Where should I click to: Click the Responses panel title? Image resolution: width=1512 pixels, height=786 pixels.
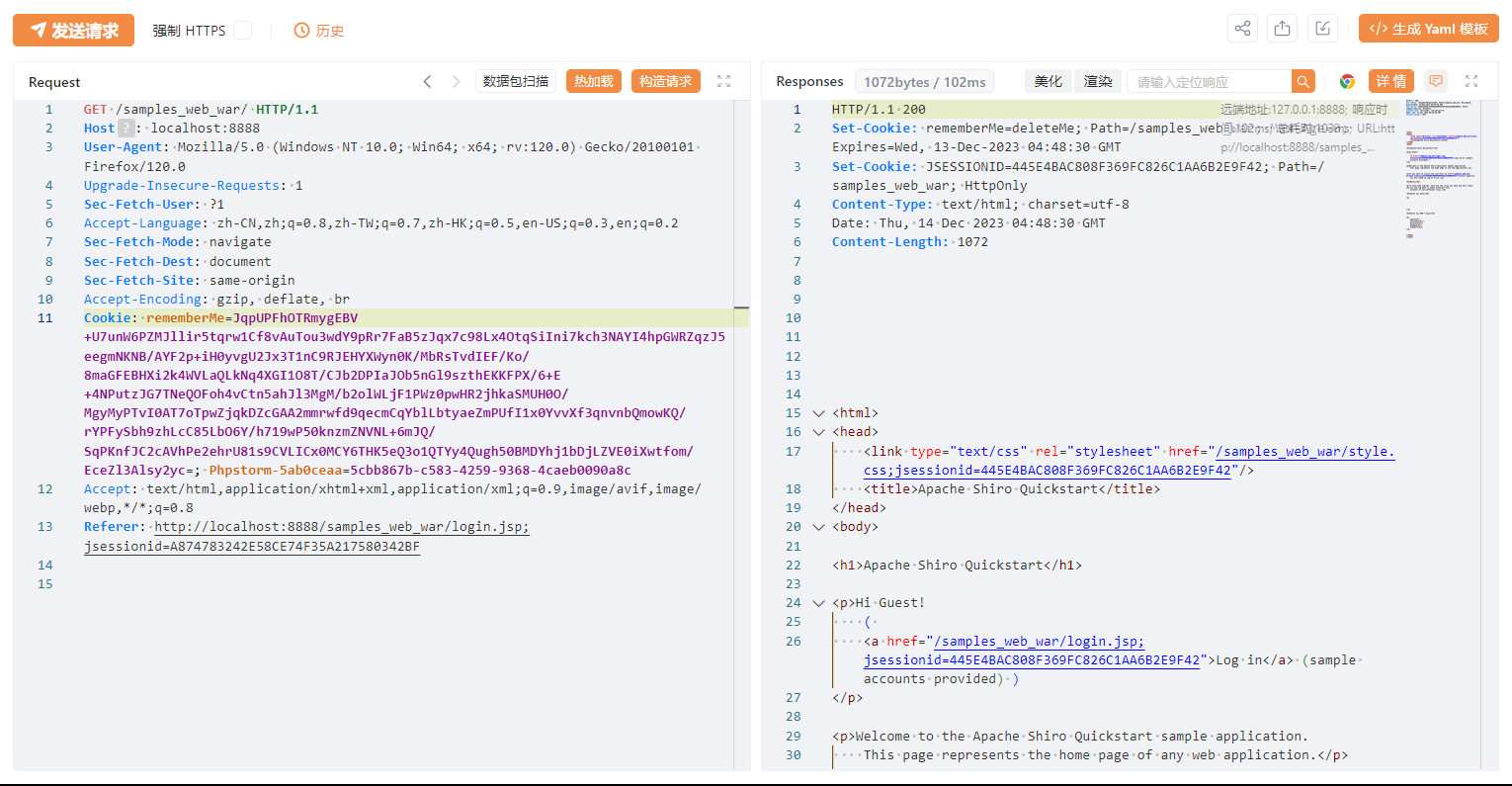tap(809, 81)
